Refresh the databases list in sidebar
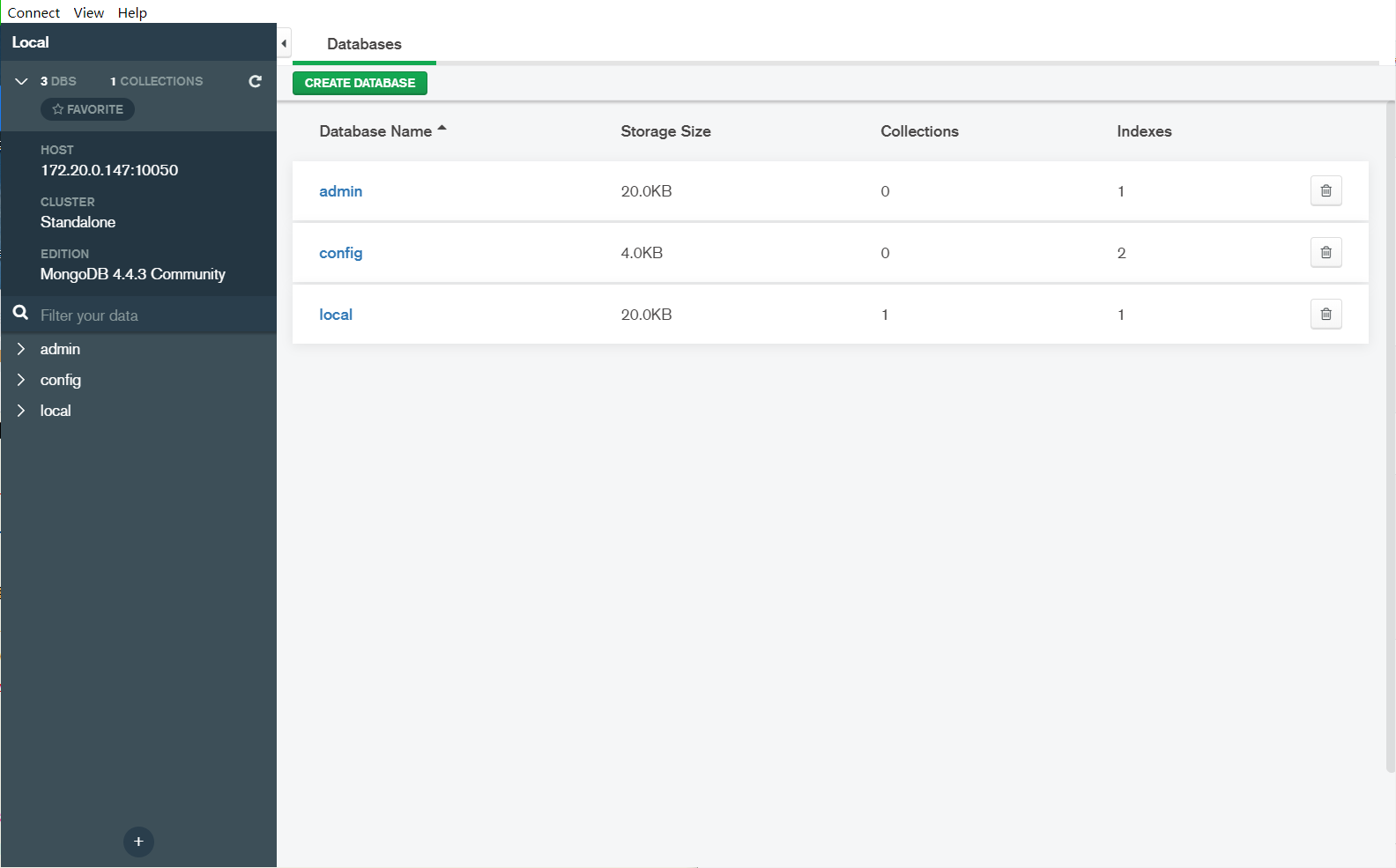 click(x=255, y=81)
